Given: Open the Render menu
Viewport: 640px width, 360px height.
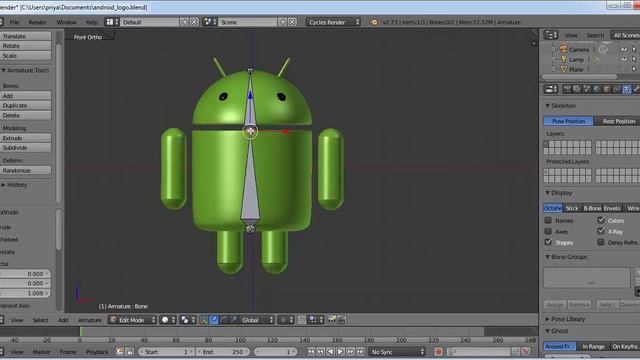Looking at the screenshot, I should 37,22.
